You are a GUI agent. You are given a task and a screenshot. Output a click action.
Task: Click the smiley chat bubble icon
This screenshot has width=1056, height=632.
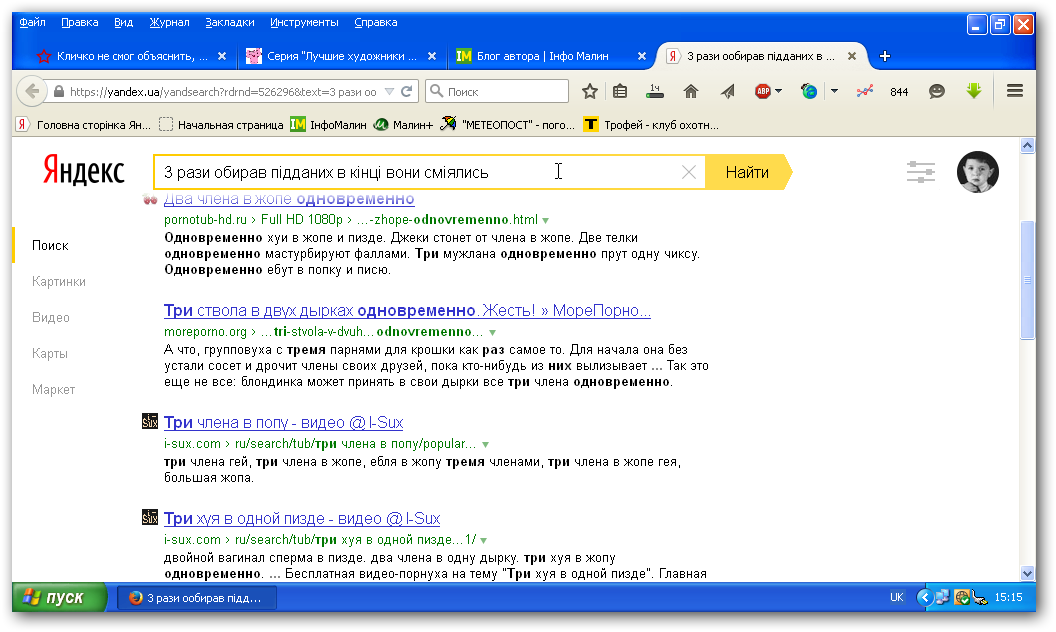936,91
